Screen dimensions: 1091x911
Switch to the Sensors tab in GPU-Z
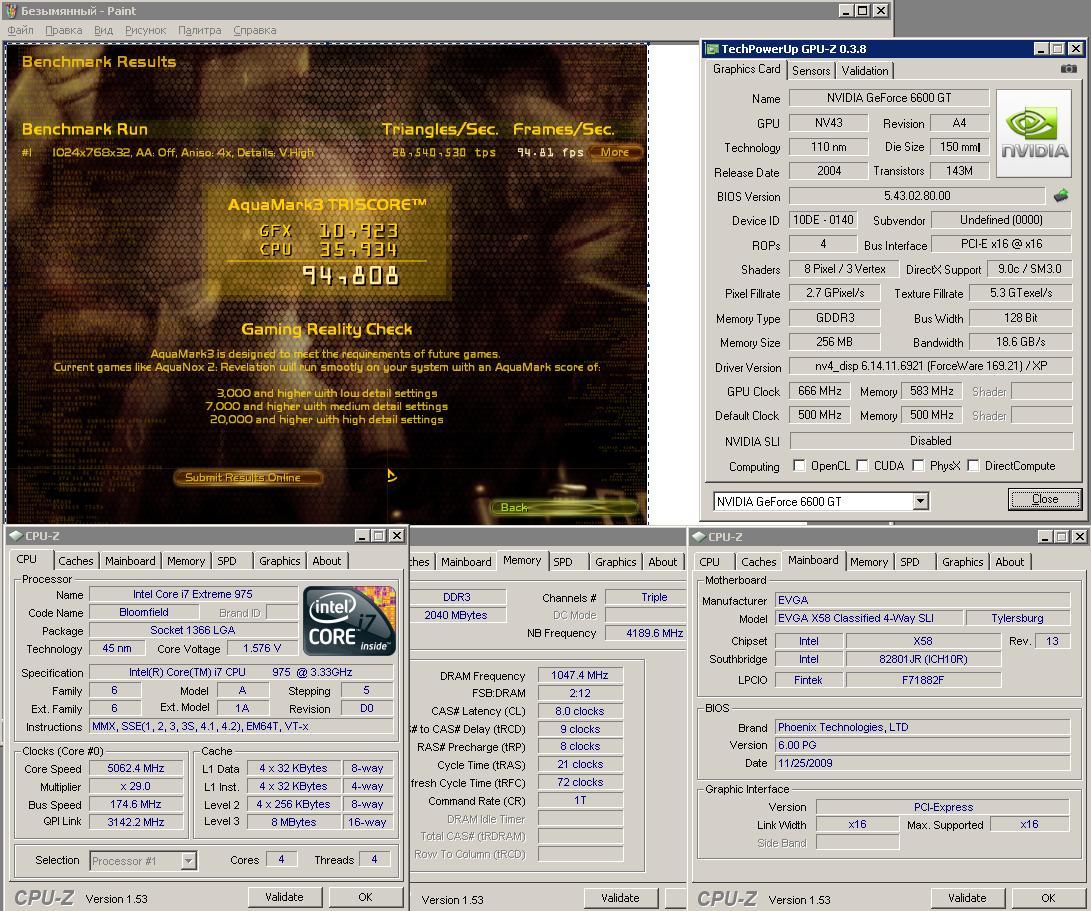(x=811, y=70)
